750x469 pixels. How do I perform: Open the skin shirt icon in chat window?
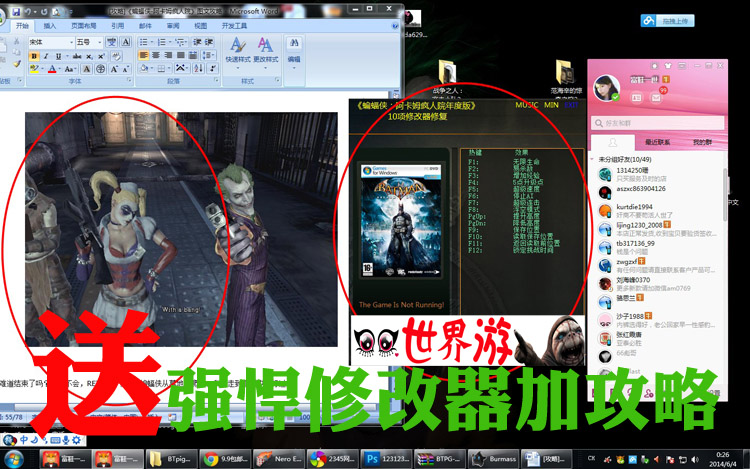(x=668, y=65)
